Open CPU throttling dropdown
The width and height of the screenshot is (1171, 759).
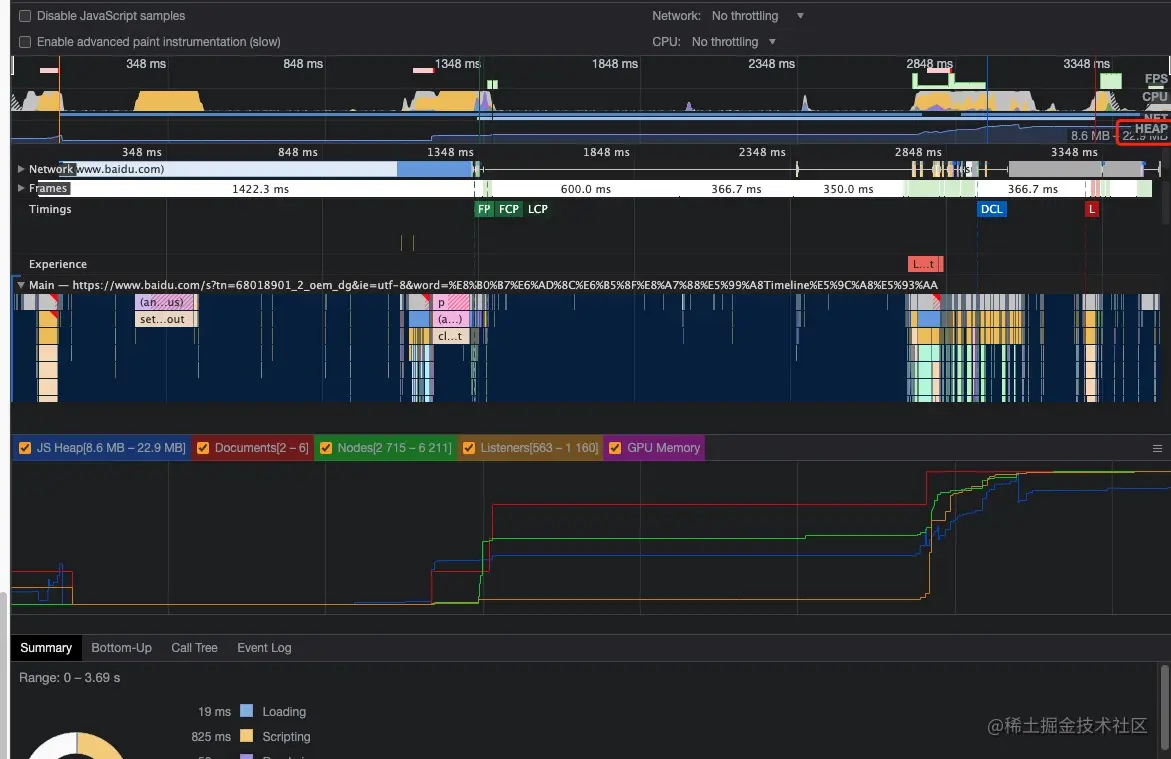point(734,42)
